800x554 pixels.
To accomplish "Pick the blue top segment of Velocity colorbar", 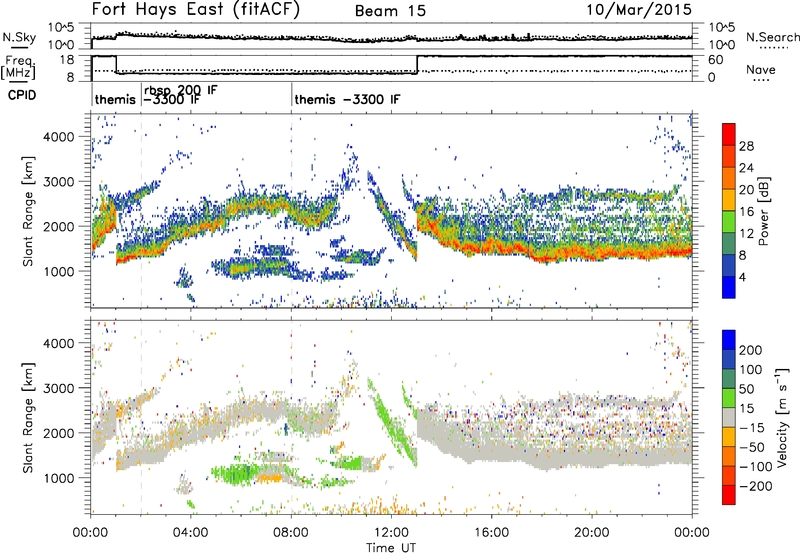I will (729, 340).
